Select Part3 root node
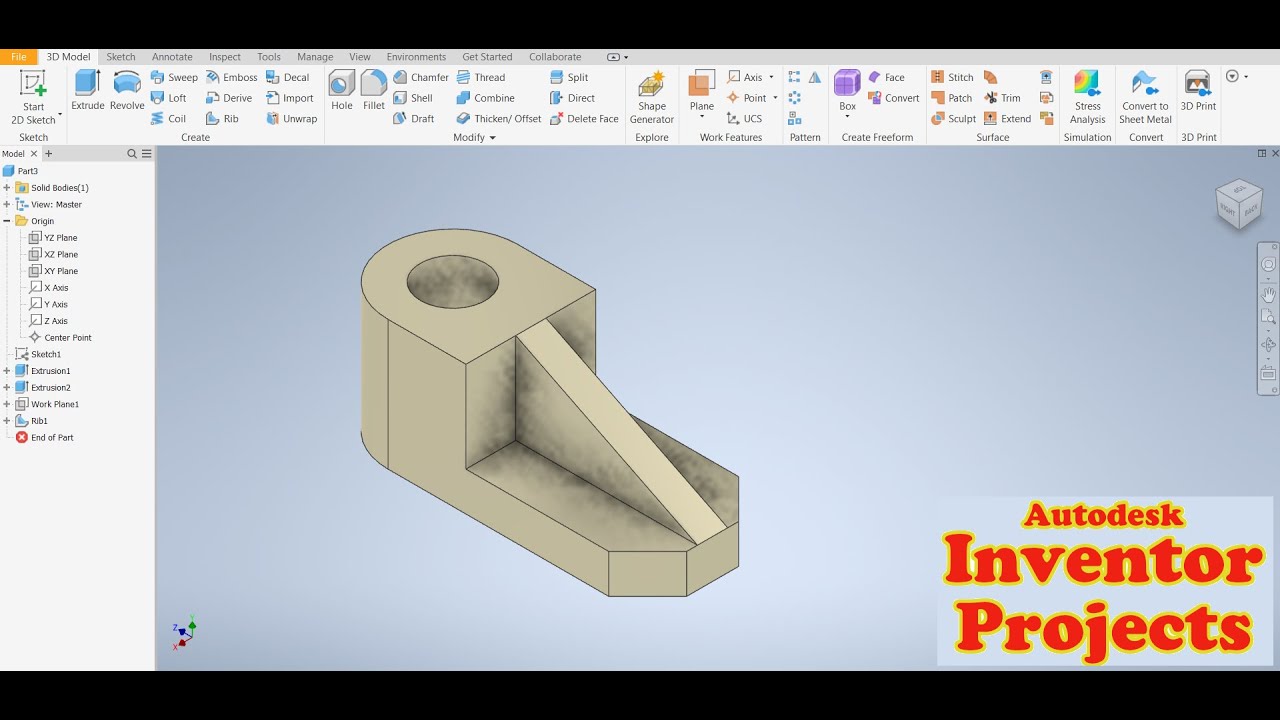 [x=20, y=171]
